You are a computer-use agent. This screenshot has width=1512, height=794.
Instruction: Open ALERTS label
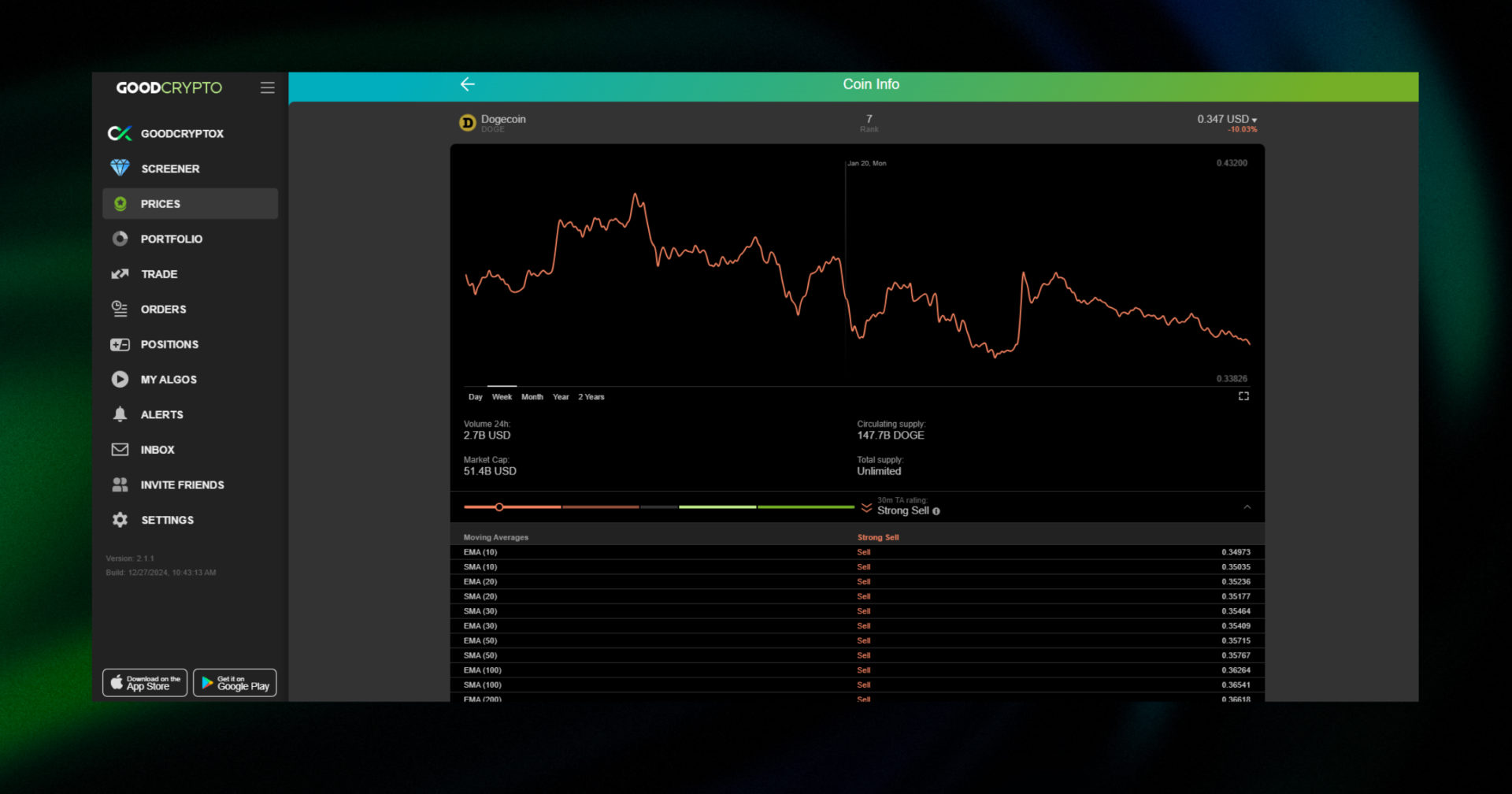162,414
